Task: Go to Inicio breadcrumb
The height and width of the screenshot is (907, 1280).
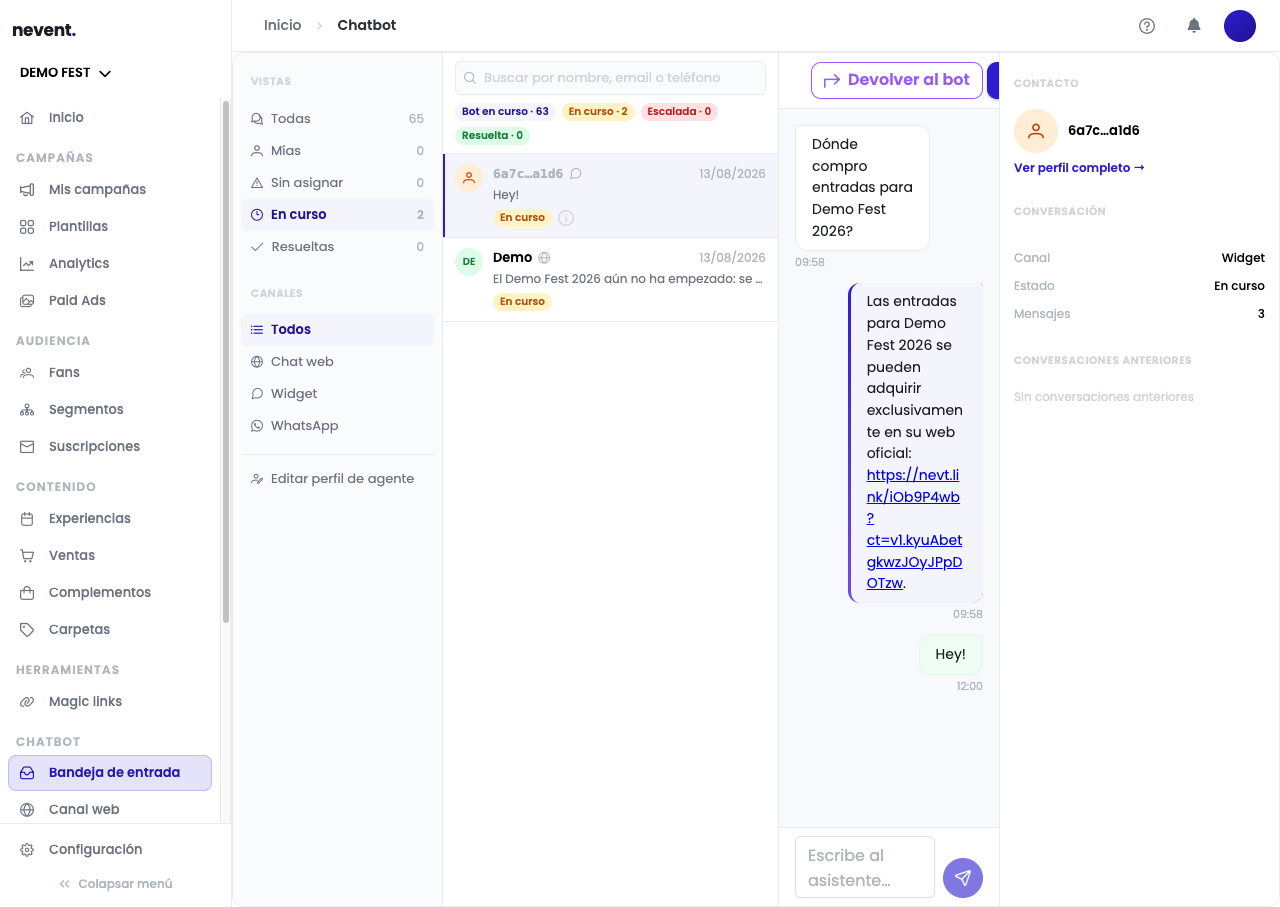Action: (282, 25)
